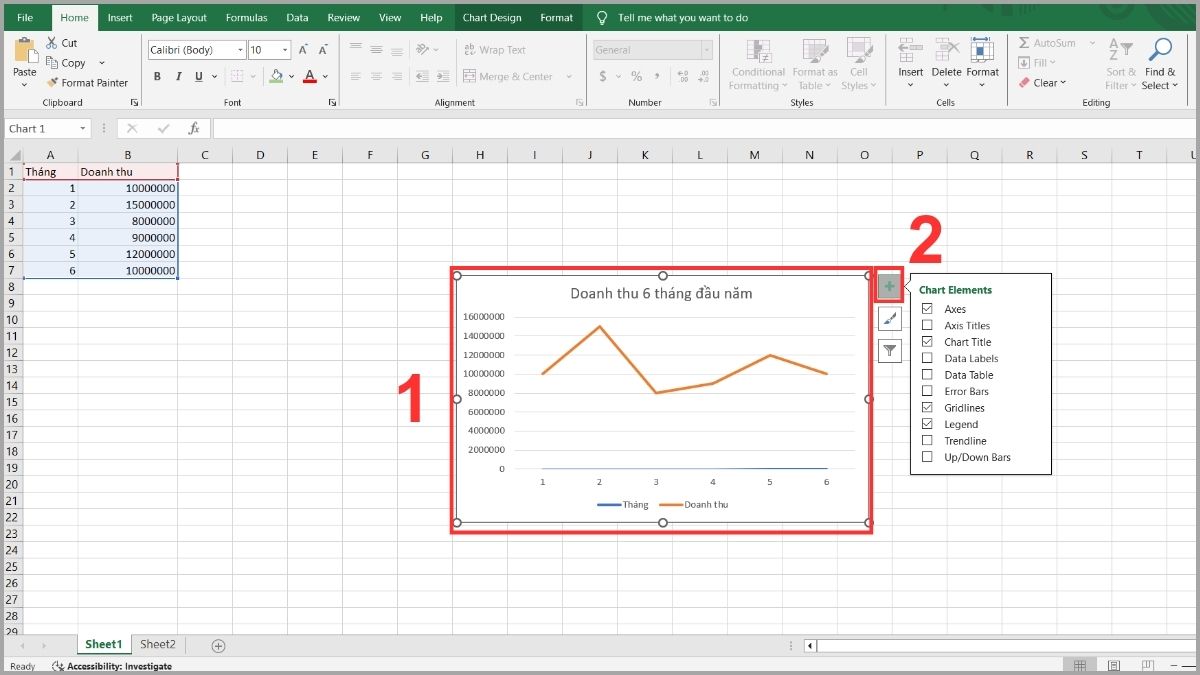
Task: Open Chart Styles paintbrush button
Action: [x=889, y=318]
